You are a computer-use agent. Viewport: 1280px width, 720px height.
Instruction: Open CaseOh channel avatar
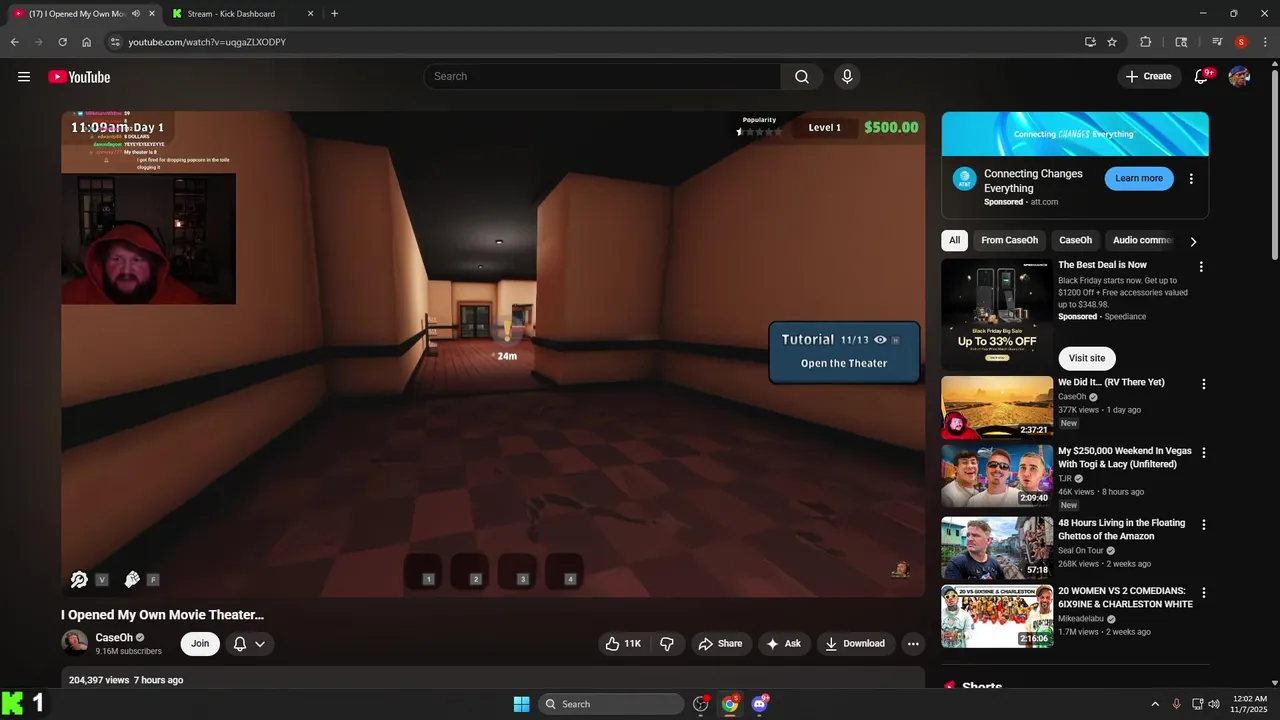tap(74, 643)
